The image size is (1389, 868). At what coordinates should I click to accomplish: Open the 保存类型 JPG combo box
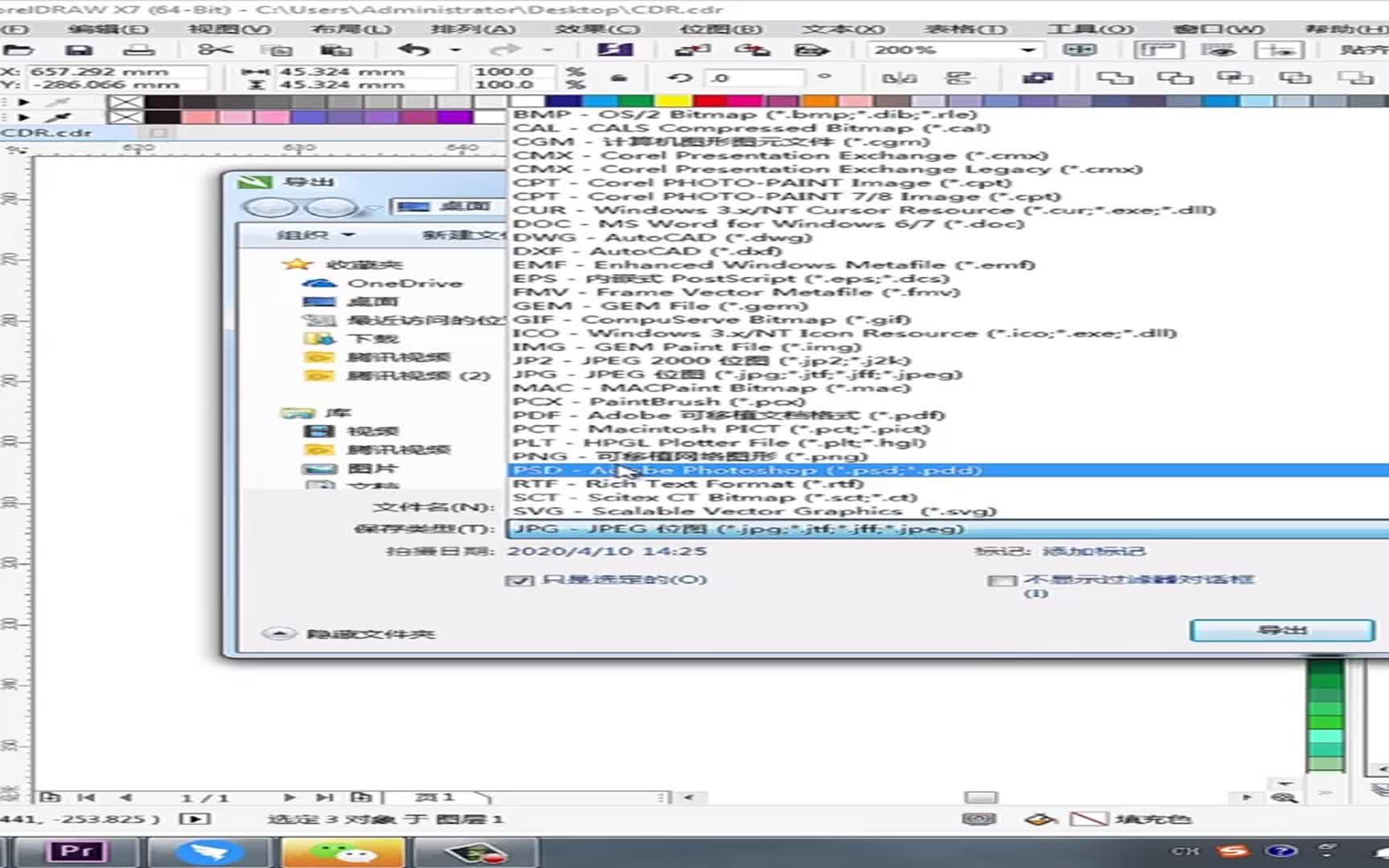click(947, 529)
